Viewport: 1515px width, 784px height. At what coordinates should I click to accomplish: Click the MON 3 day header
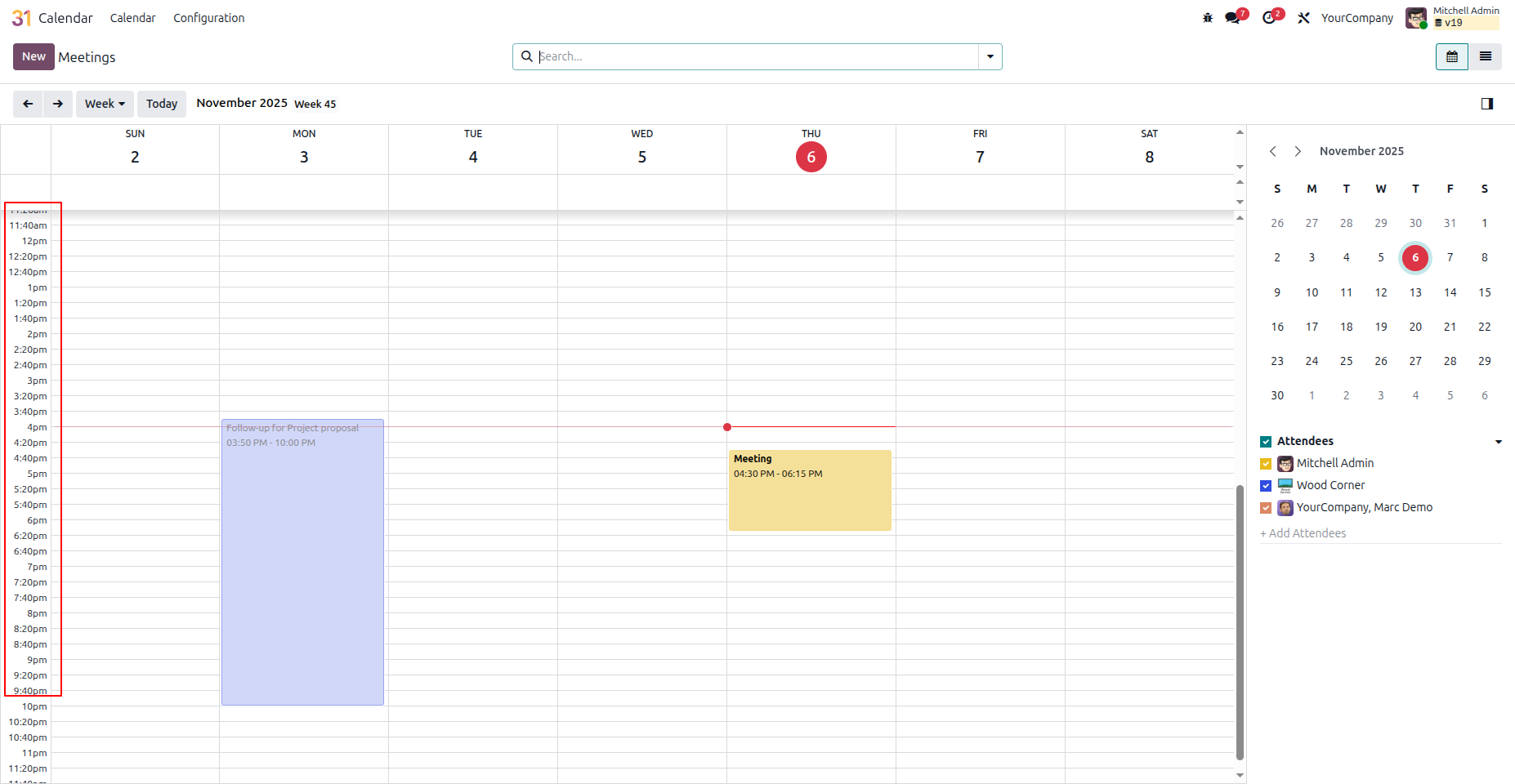click(304, 149)
